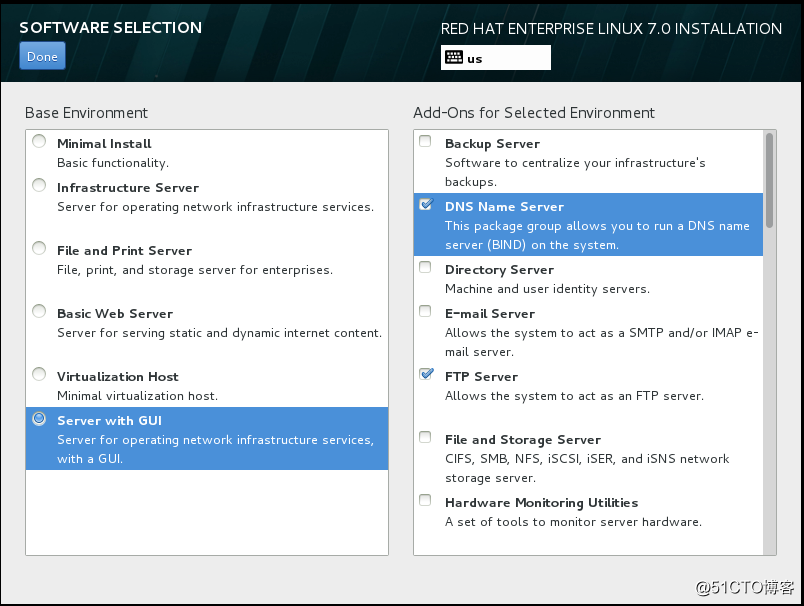Pick the Basic Web Server radio button
Image resolution: width=804 pixels, height=606 pixels.
(x=39, y=312)
